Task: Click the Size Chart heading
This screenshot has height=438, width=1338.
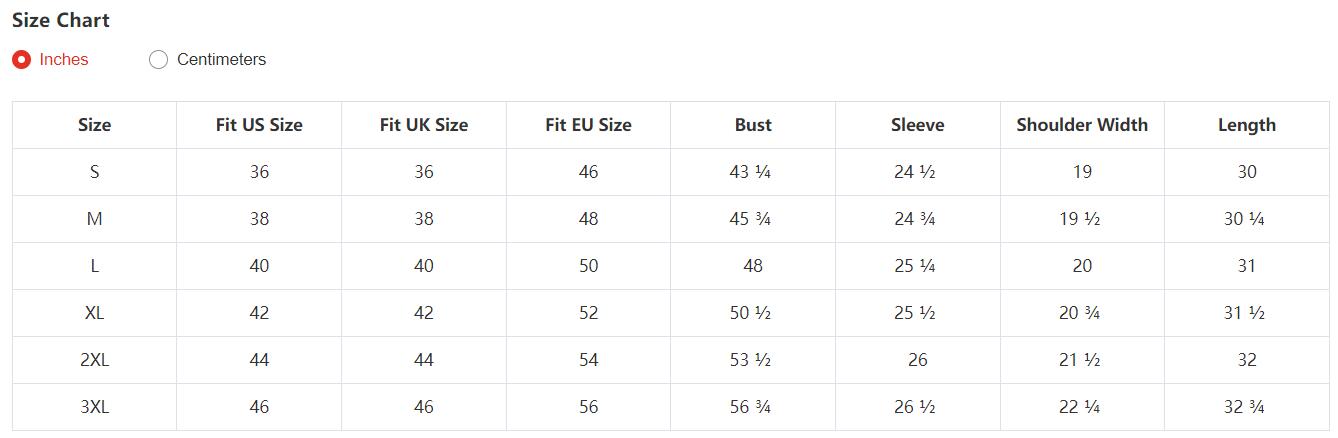Action: point(61,20)
